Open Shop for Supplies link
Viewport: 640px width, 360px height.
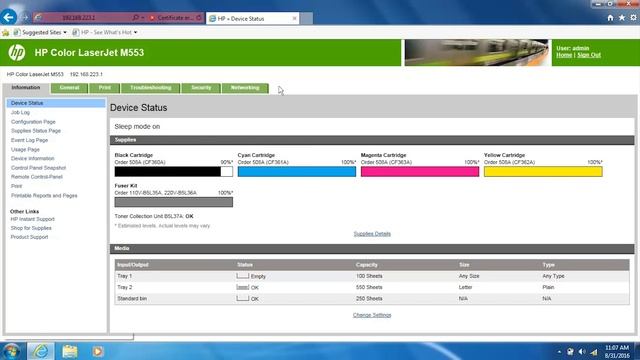tap(31, 228)
